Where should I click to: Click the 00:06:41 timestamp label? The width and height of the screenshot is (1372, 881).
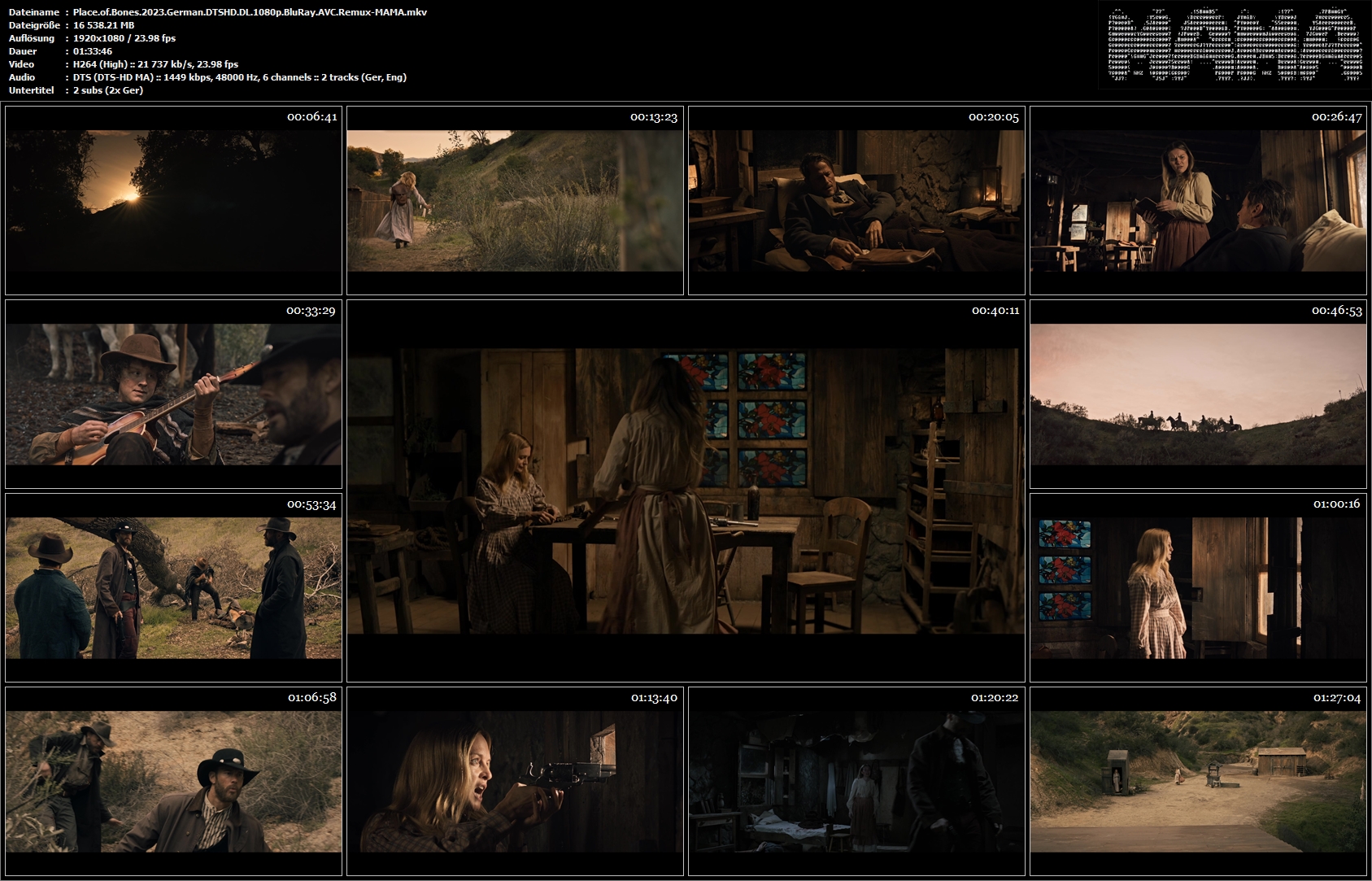312,117
